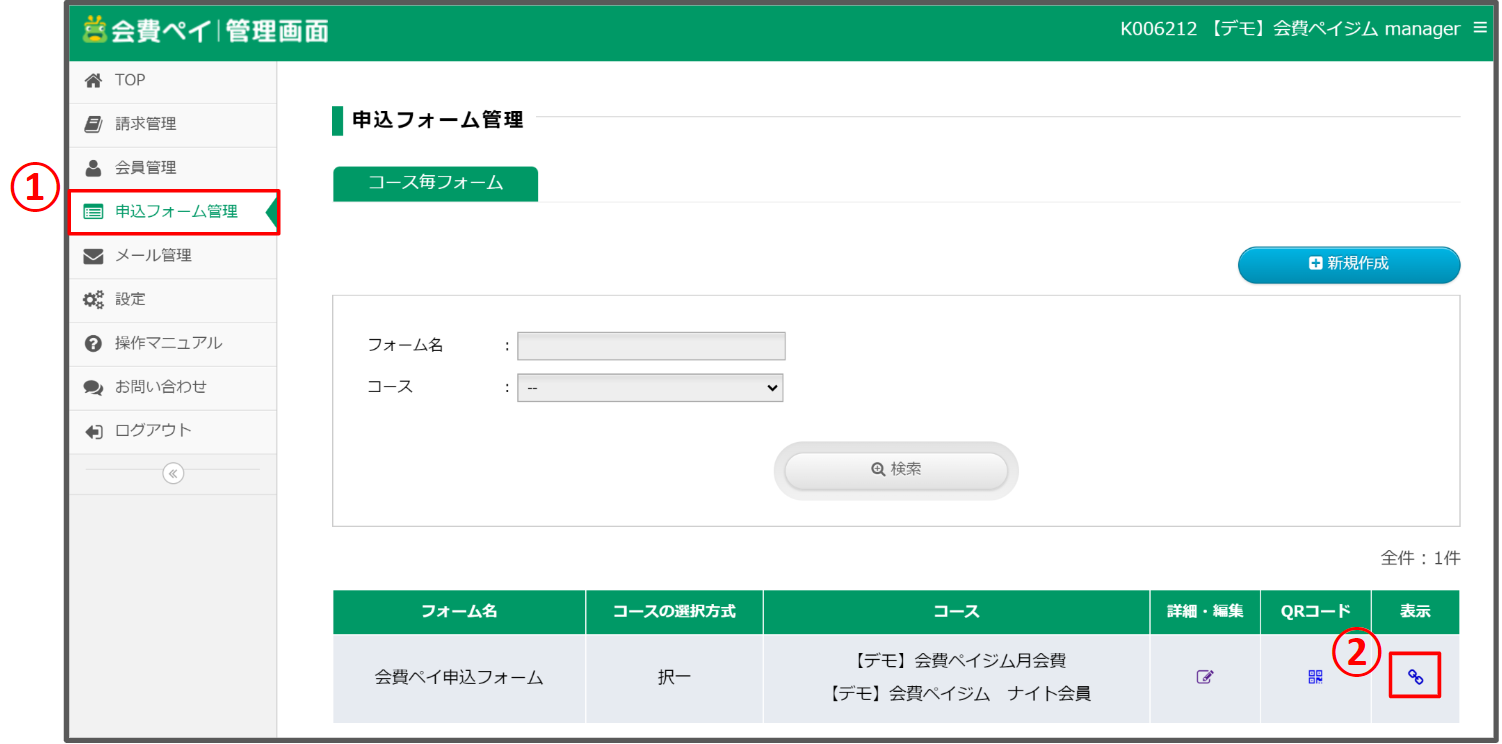Click the QRコード icon for 会費ペイ申込フォーム
The image size is (1502, 744).
tap(1315, 676)
